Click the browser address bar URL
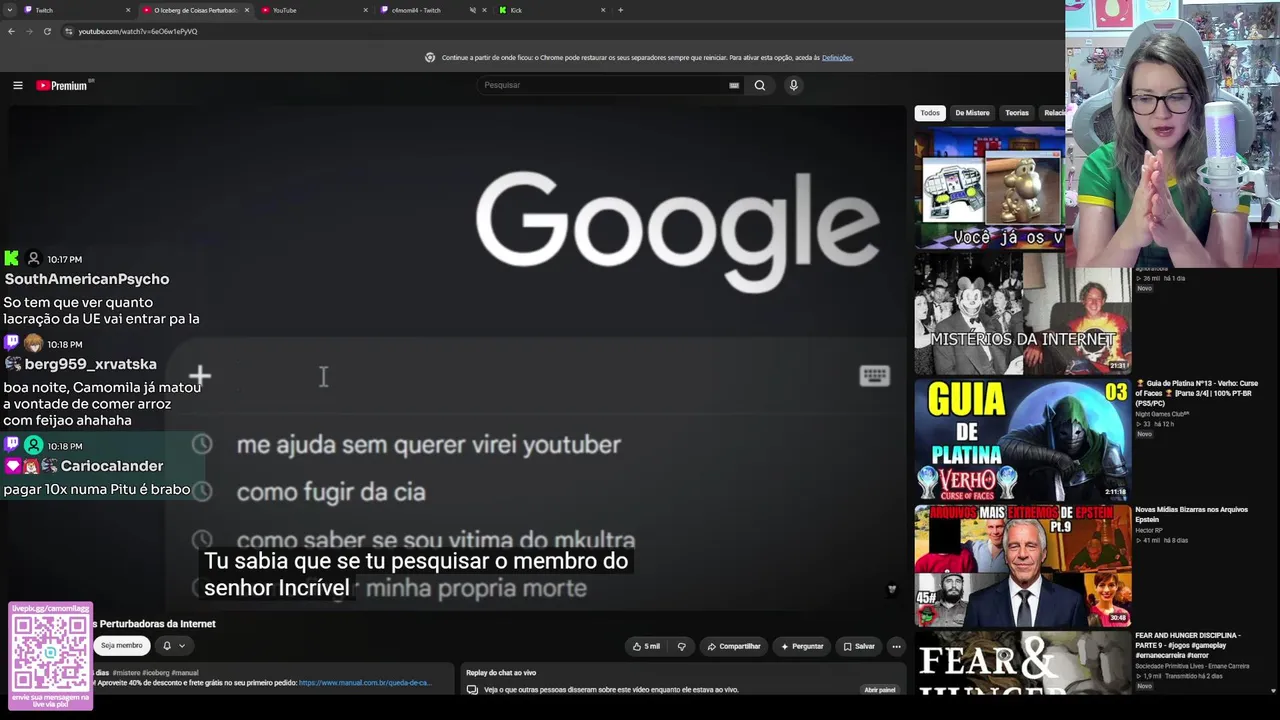 tap(138, 31)
